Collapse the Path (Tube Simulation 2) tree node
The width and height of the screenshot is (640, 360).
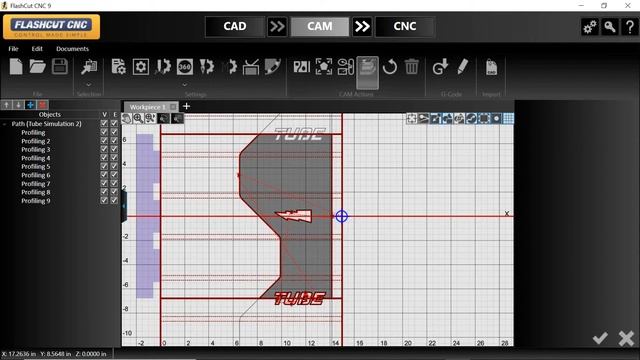tap(4, 124)
